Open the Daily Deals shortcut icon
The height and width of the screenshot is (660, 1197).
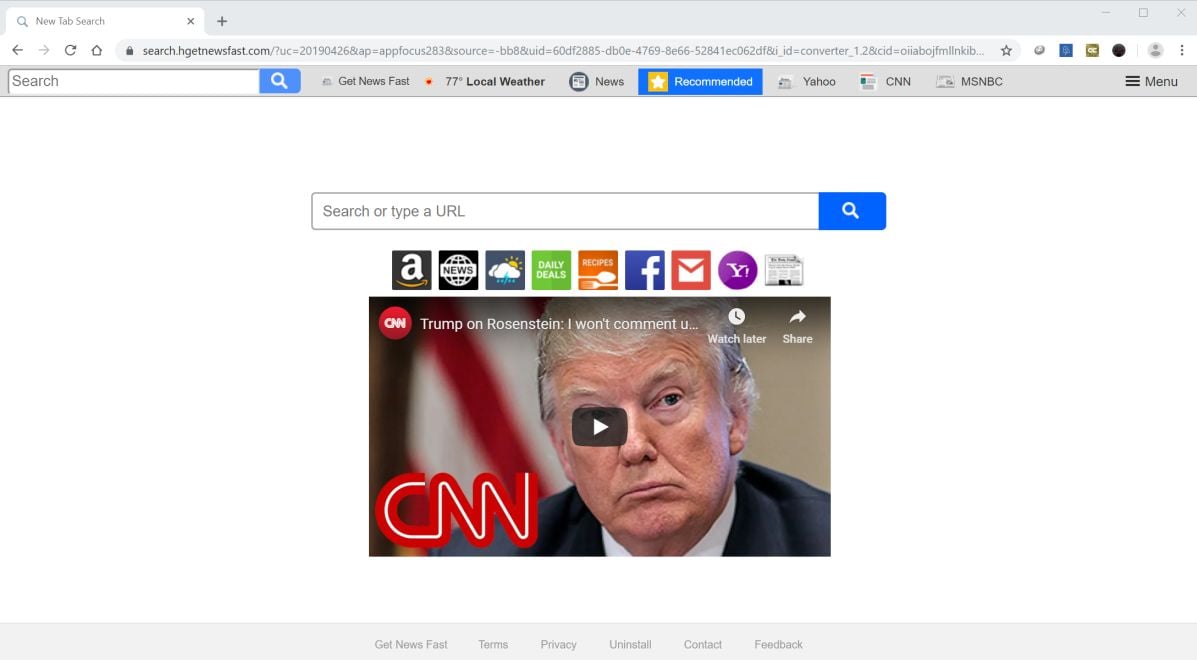click(551, 270)
